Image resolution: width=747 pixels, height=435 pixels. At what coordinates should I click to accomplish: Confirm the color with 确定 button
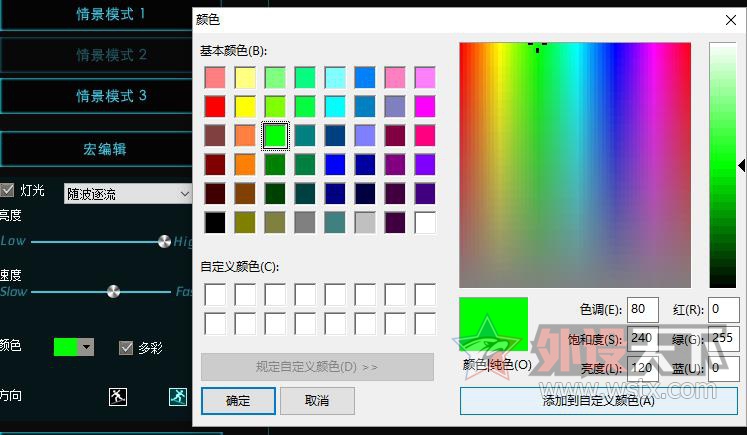pyautogui.click(x=238, y=401)
